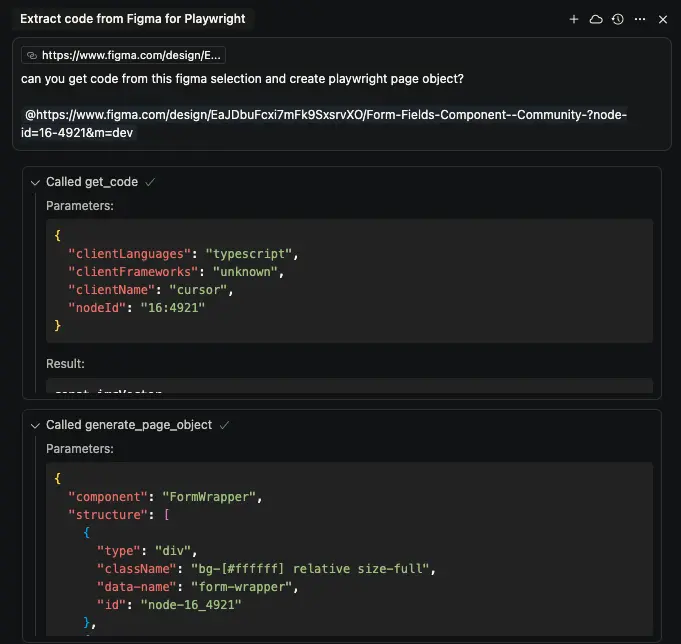Click the "clientName" key
The image size is (681, 644).
pos(112,290)
